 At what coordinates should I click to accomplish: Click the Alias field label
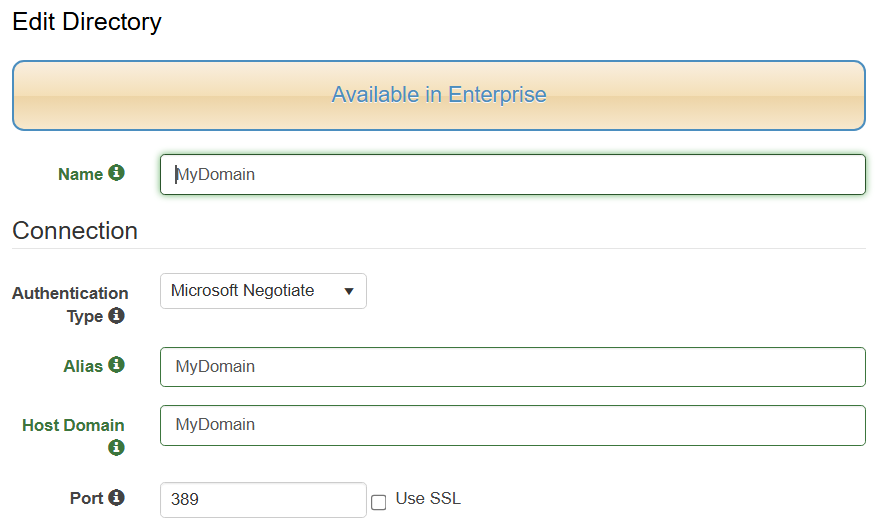coord(83,366)
